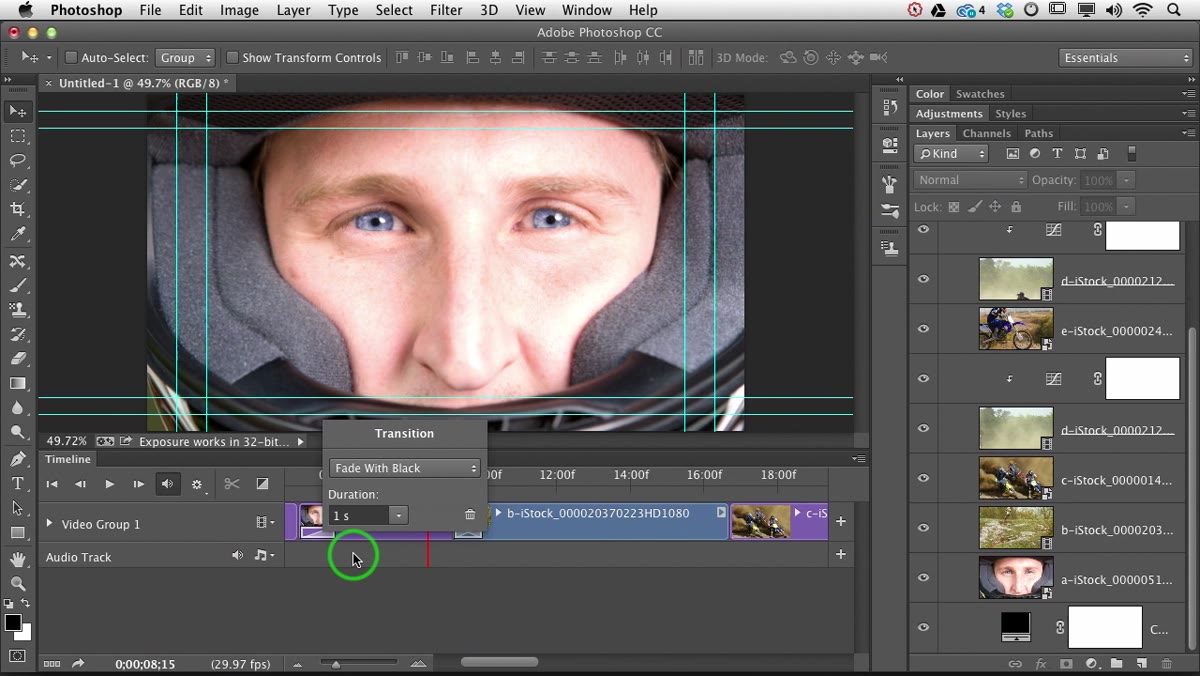1200x676 pixels.
Task: Select the Clone Stamp tool
Action: tap(18, 309)
